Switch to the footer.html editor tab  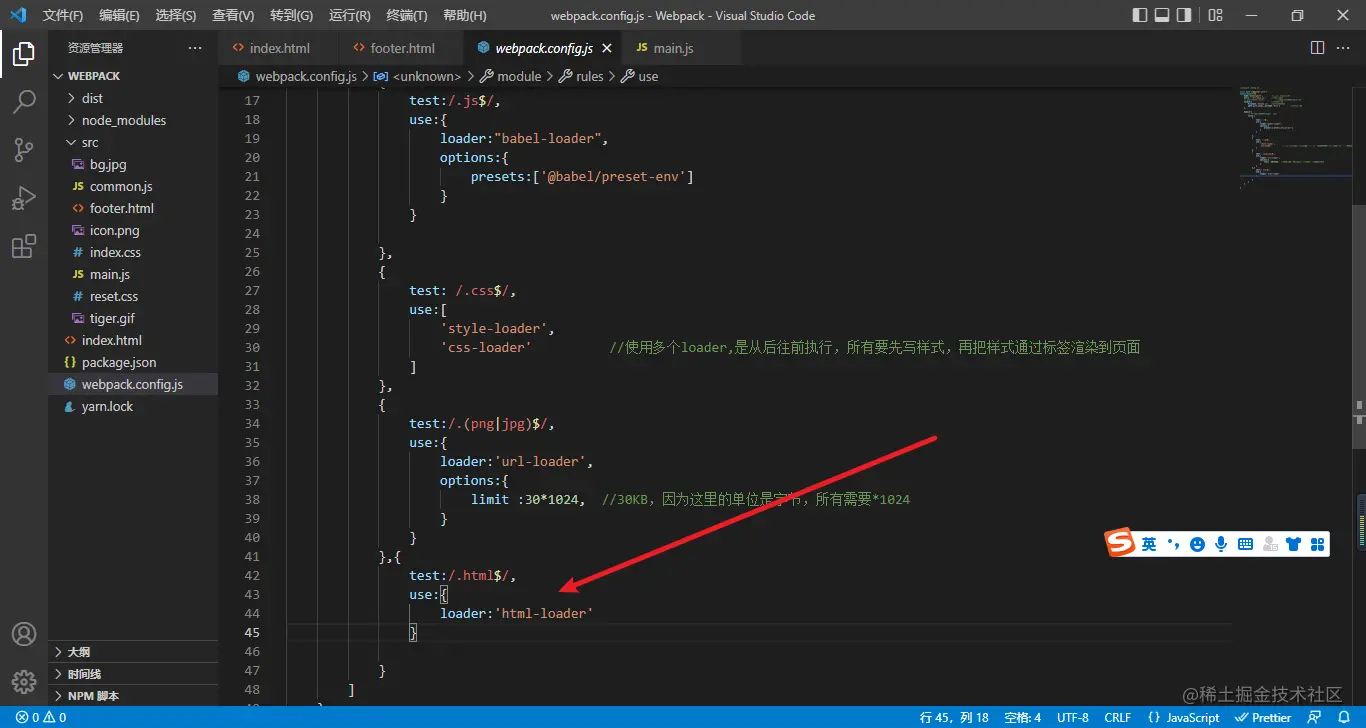click(x=402, y=48)
